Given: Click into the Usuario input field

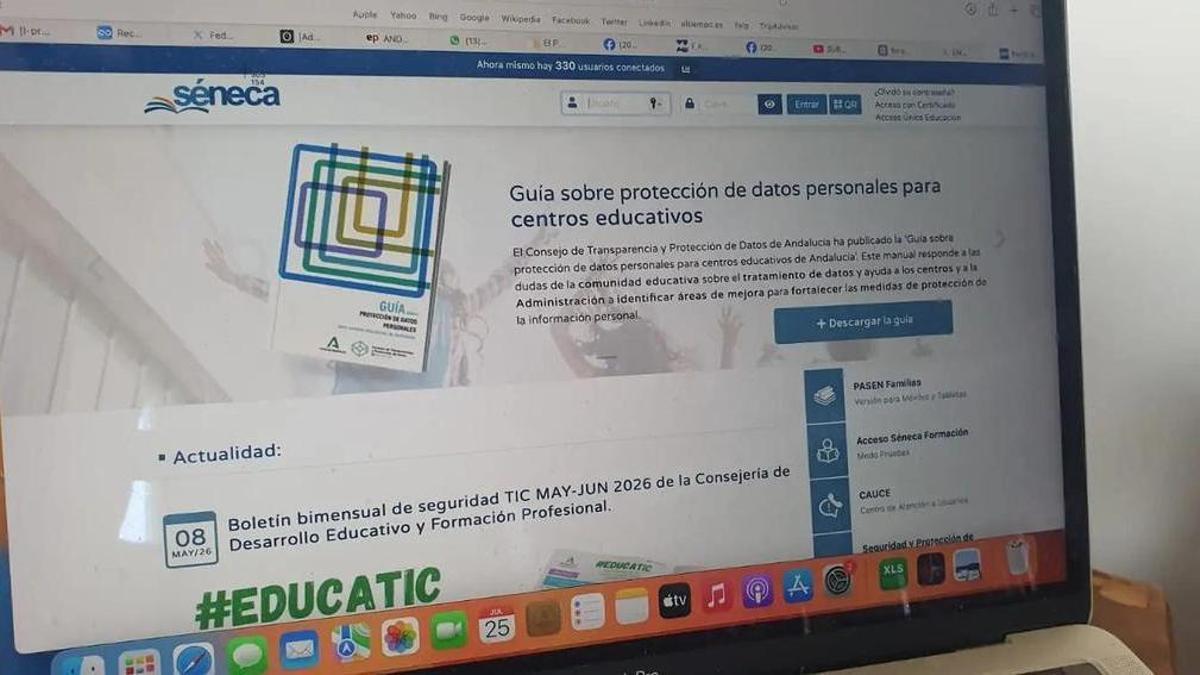Looking at the screenshot, I should click(614, 103).
